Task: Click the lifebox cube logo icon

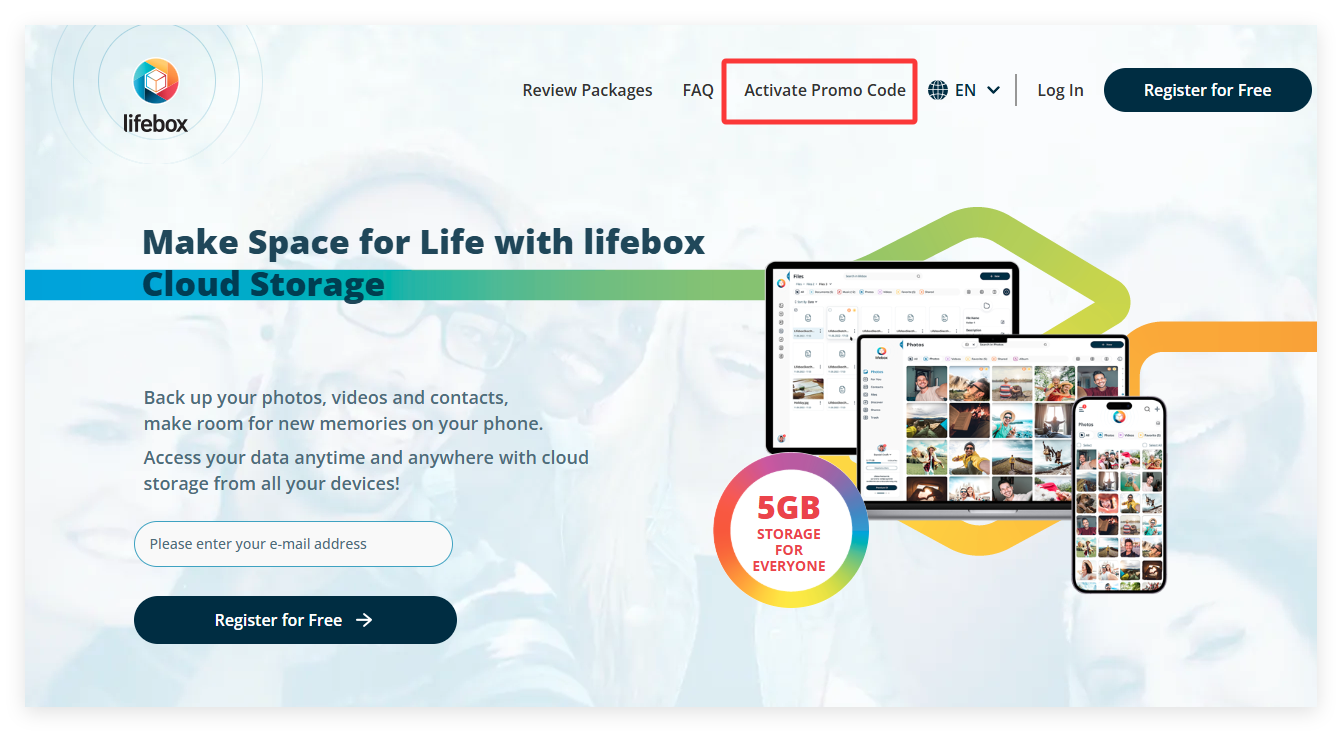Action: click(x=156, y=81)
